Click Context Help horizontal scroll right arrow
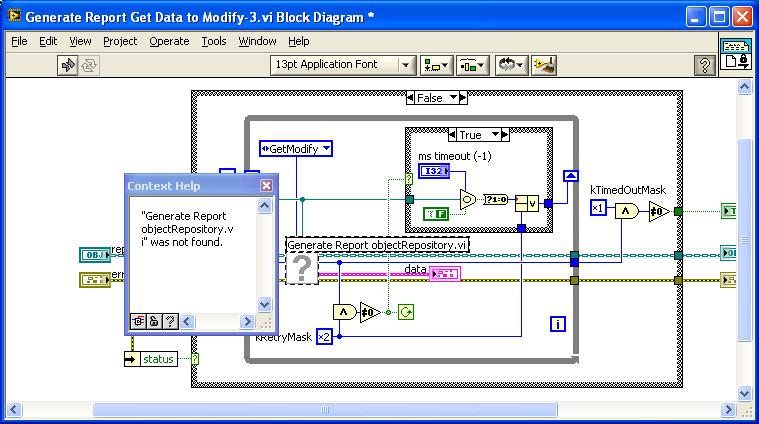This screenshot has height=424, width=759. (247, 321)
